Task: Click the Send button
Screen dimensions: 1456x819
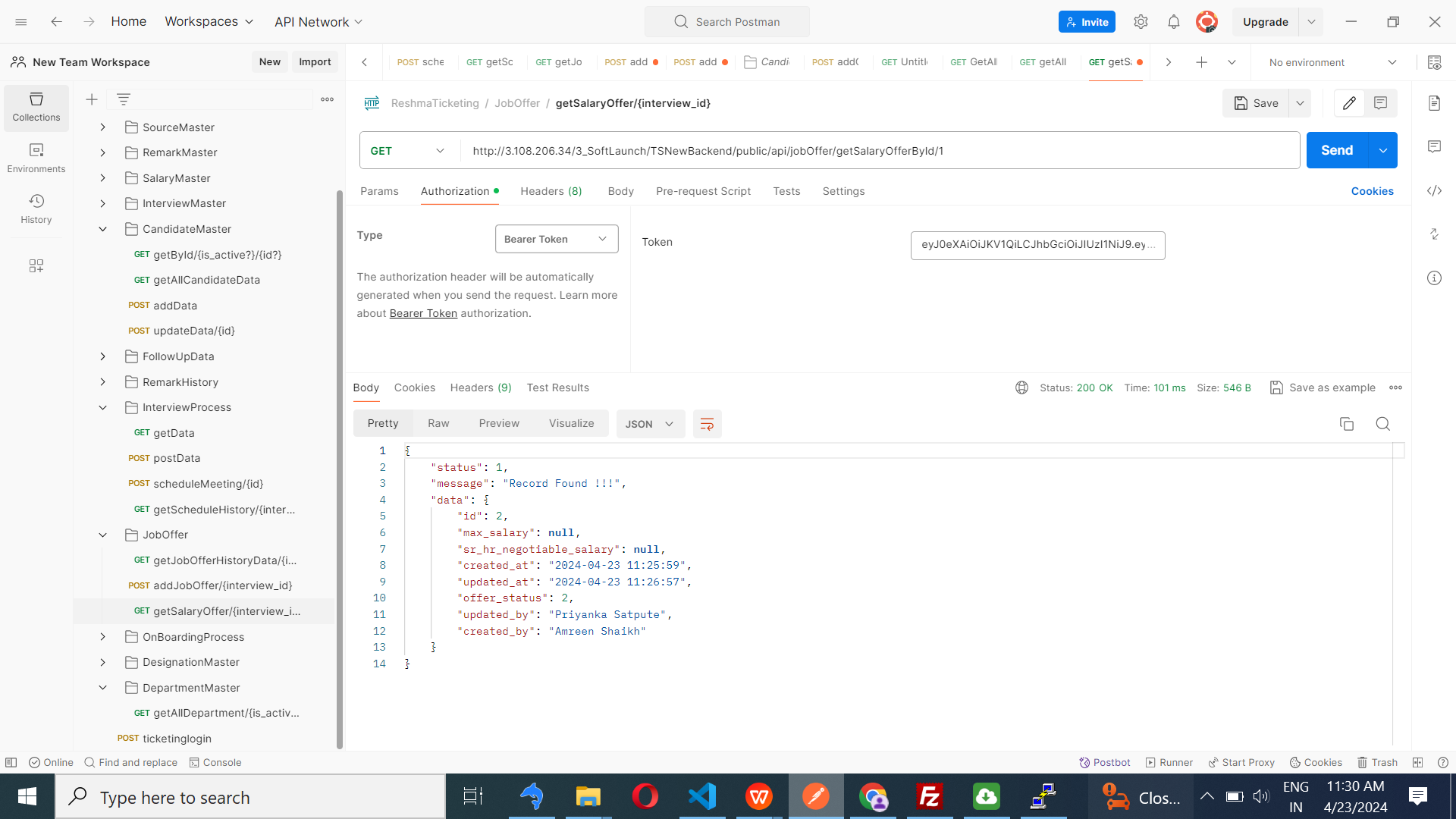Action: [x=1337, y=150]
